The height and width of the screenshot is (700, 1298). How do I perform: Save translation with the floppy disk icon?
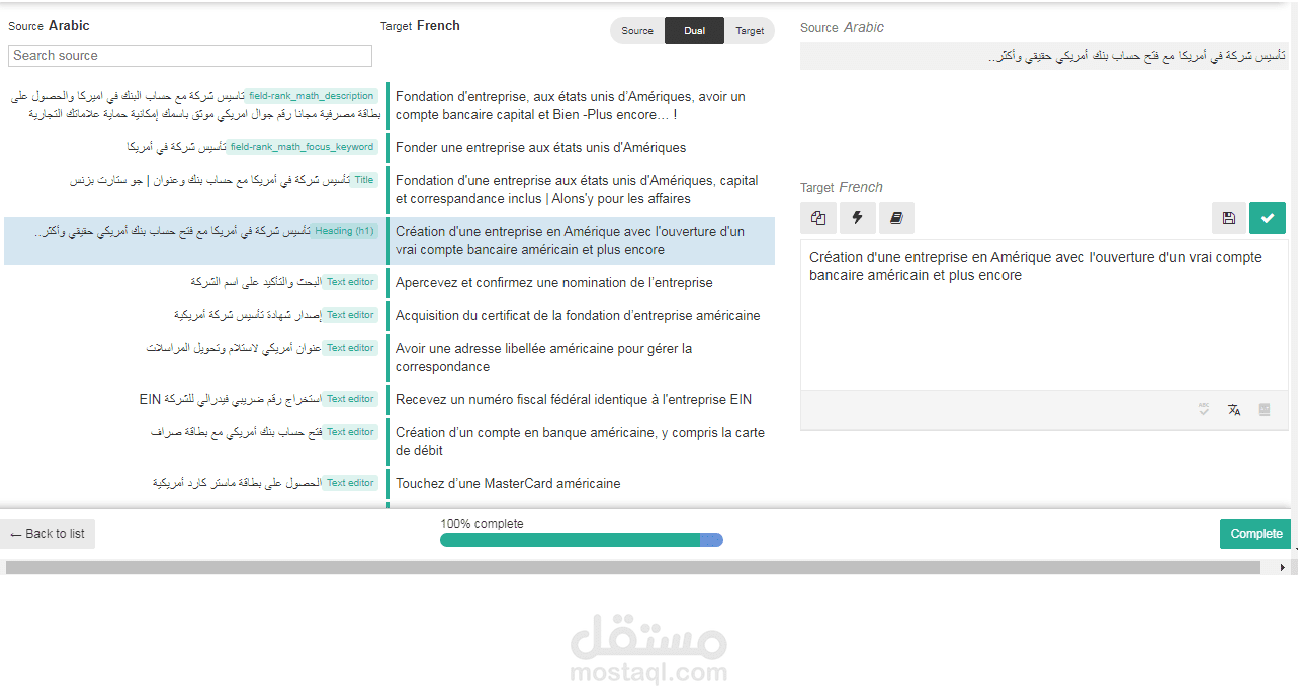(x=1228, y=218)
